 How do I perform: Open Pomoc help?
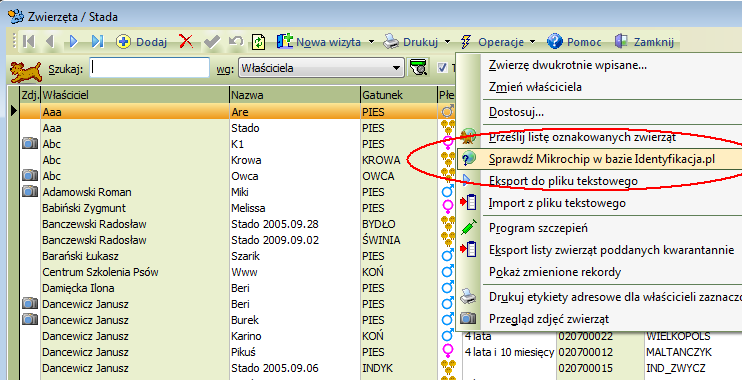(x=574, y=42)
